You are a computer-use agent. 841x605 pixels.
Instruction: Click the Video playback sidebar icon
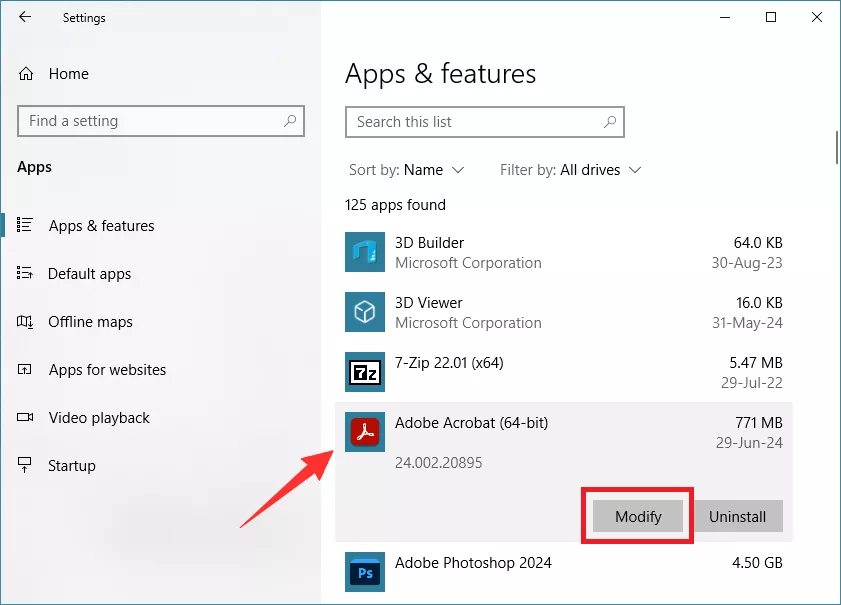point(24,417)
